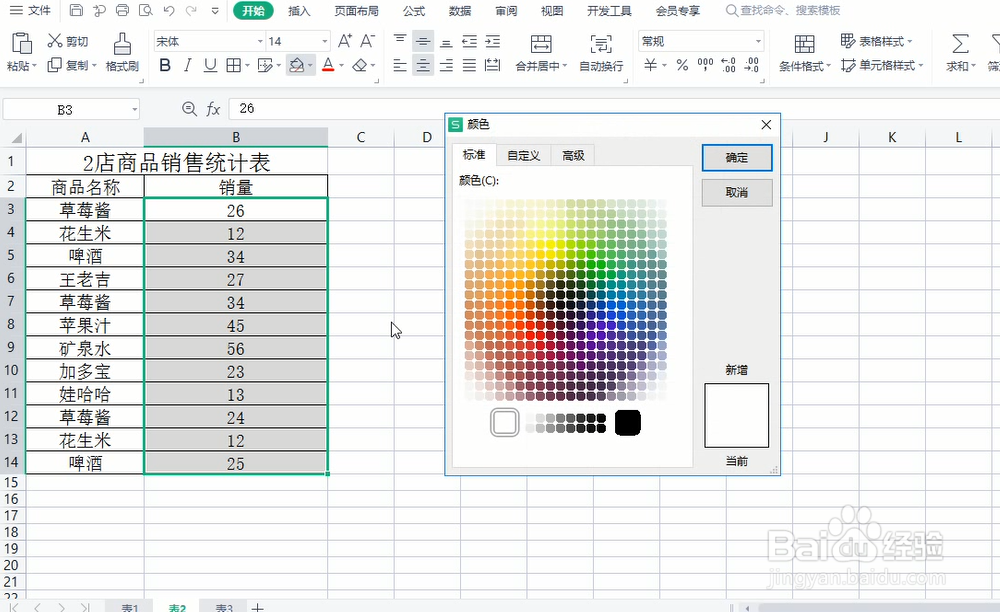Open the Name Box dropdown

(x=135, y=110)
